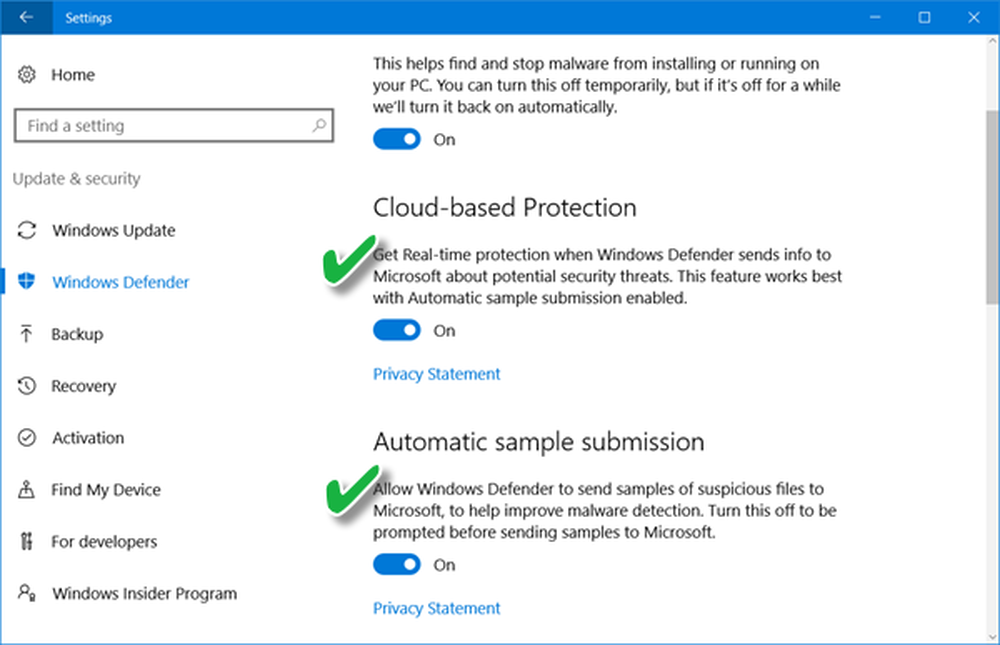Click the Activation checkmark circle icon
The height and width of the screenshot is (645, 1000).
pos(27,438)
